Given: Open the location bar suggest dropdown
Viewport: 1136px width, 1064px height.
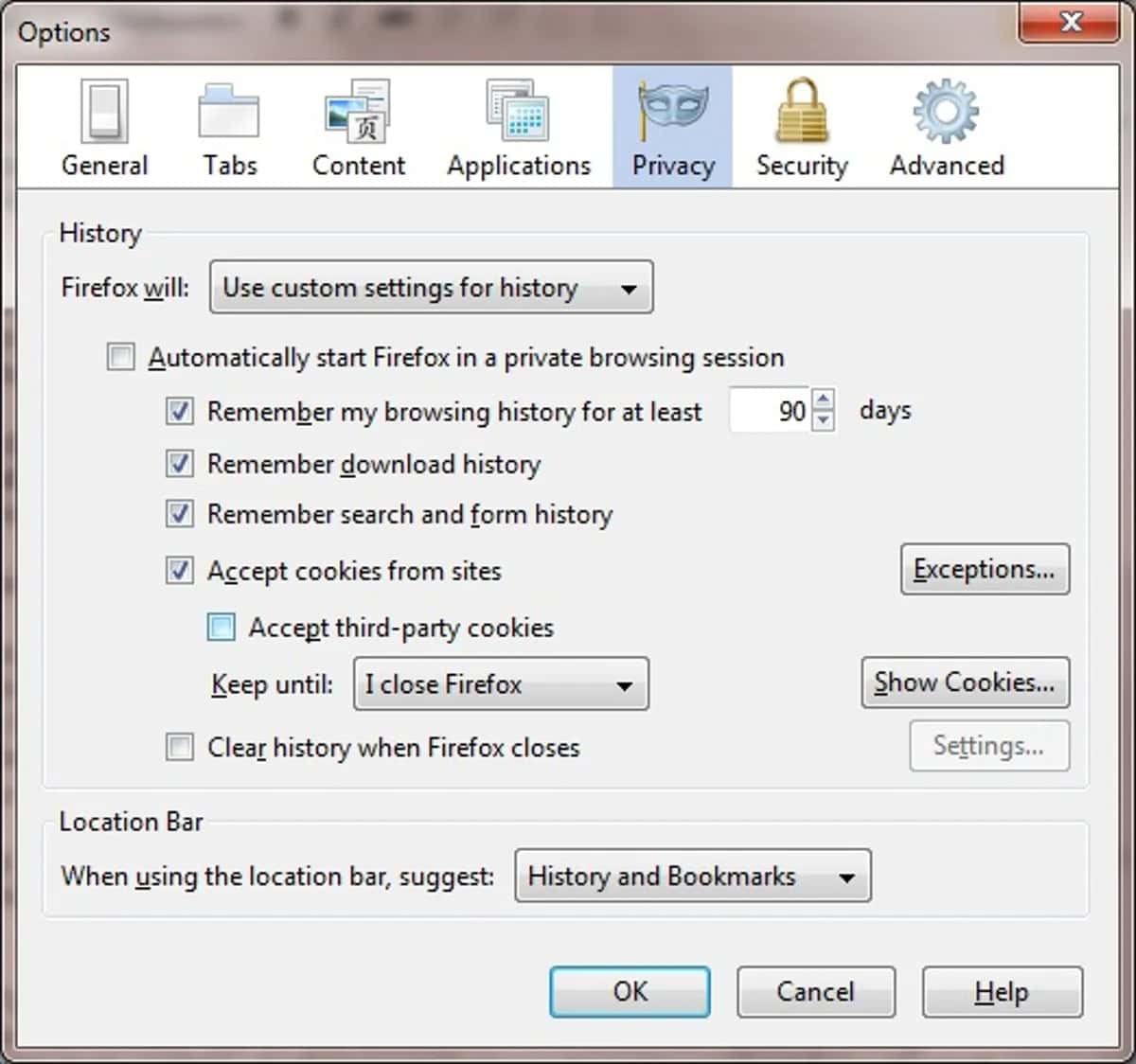Looking at the screenshot, I should (693, 877).
